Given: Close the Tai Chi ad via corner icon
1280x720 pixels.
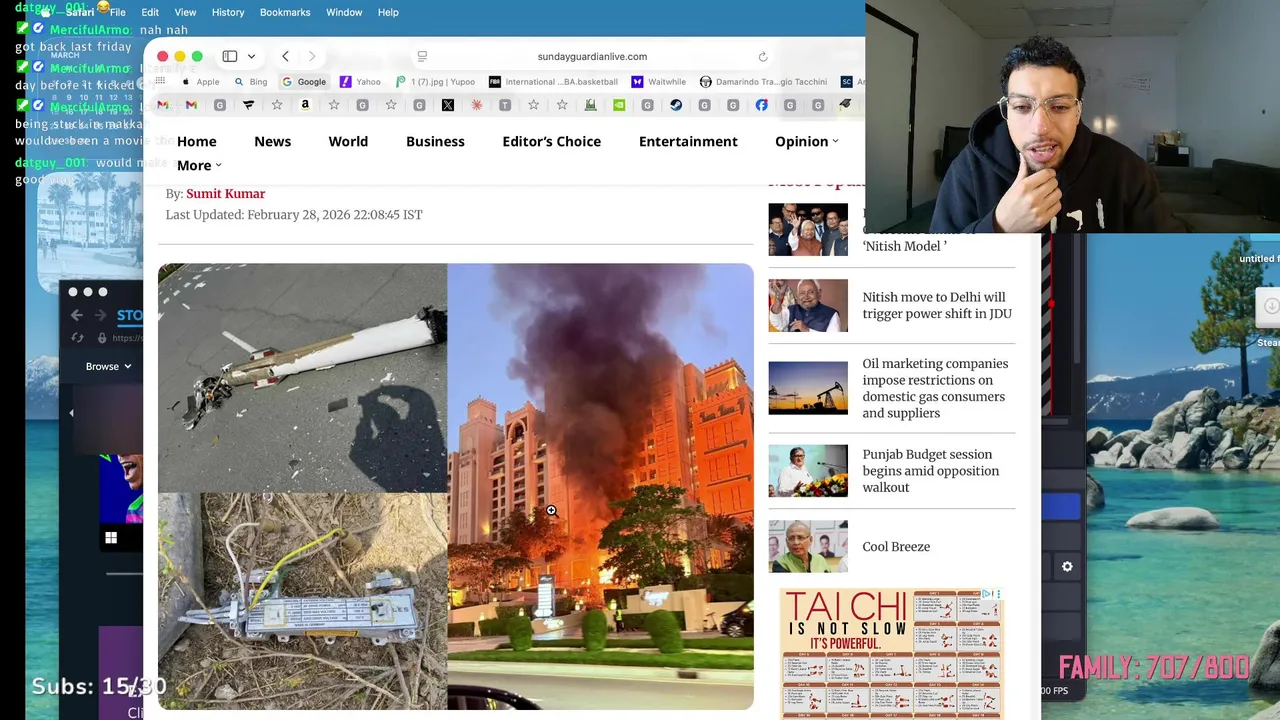Looking at the screenshot, I should tap(997, 594).
